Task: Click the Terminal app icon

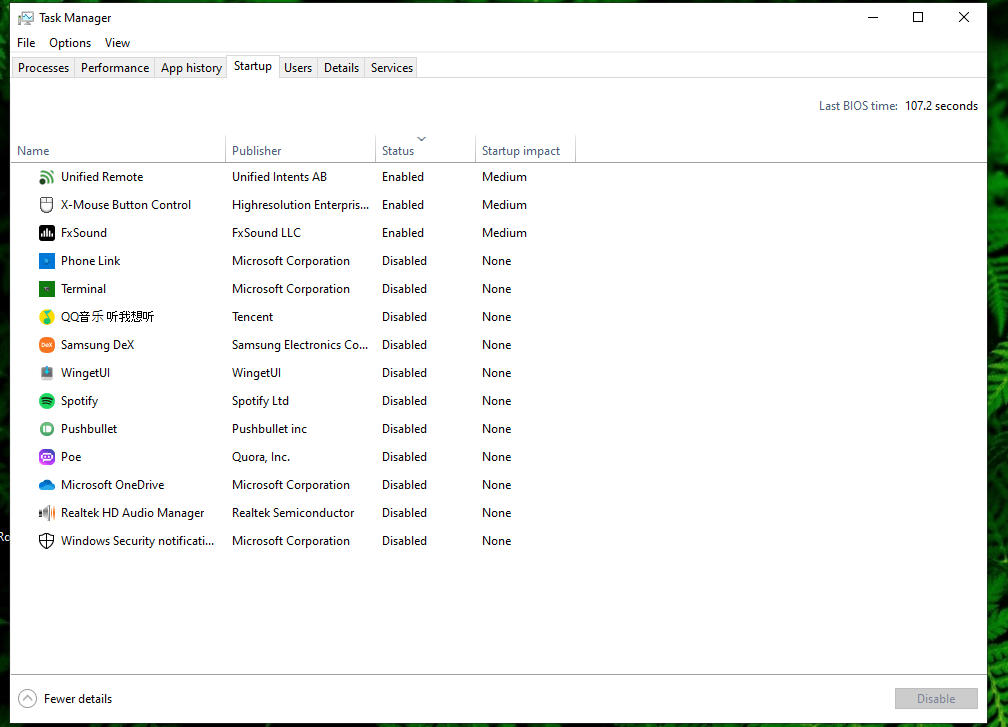Action: (46, 289)
